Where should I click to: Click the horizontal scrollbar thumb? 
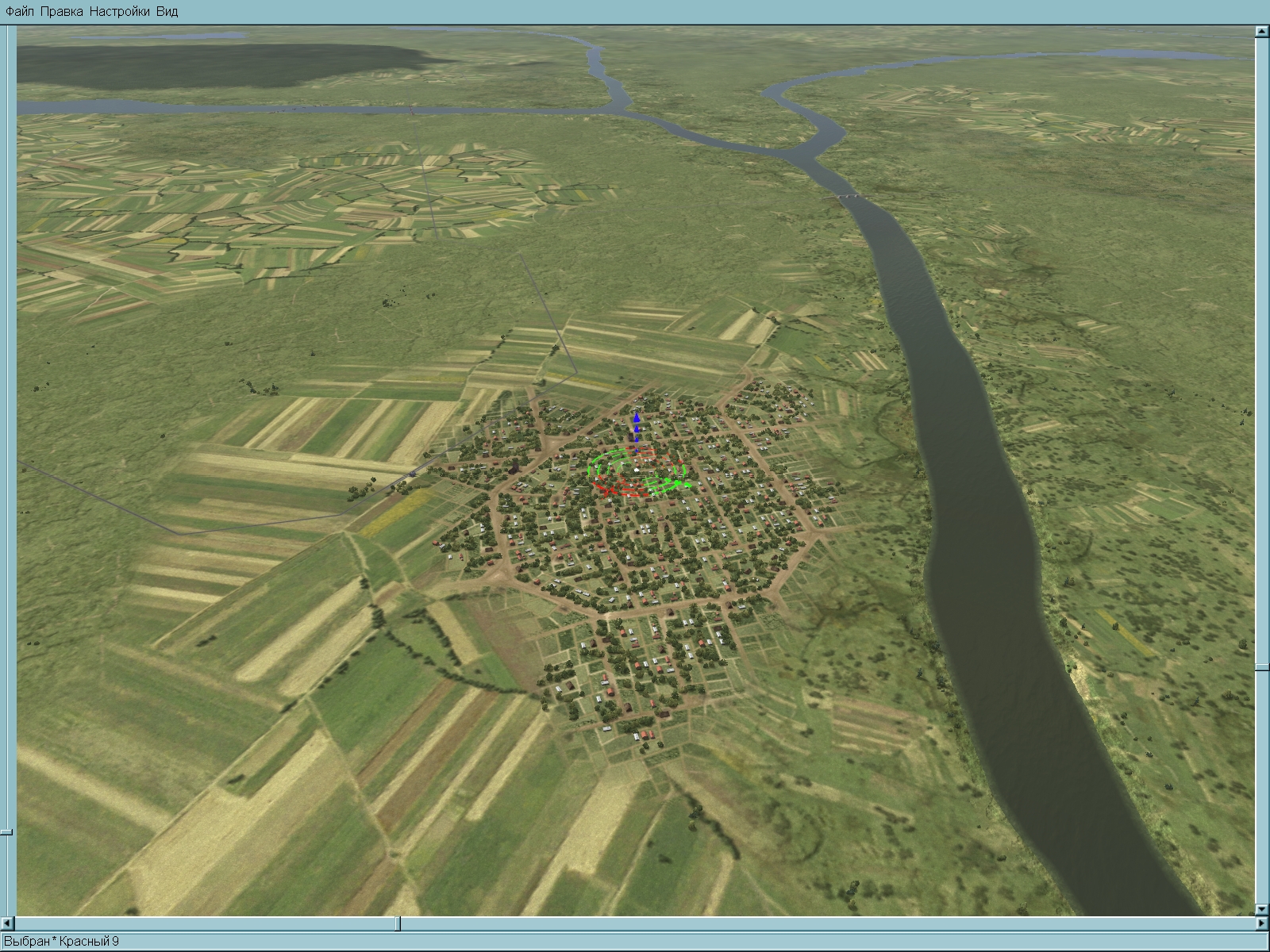pos(398,923)
